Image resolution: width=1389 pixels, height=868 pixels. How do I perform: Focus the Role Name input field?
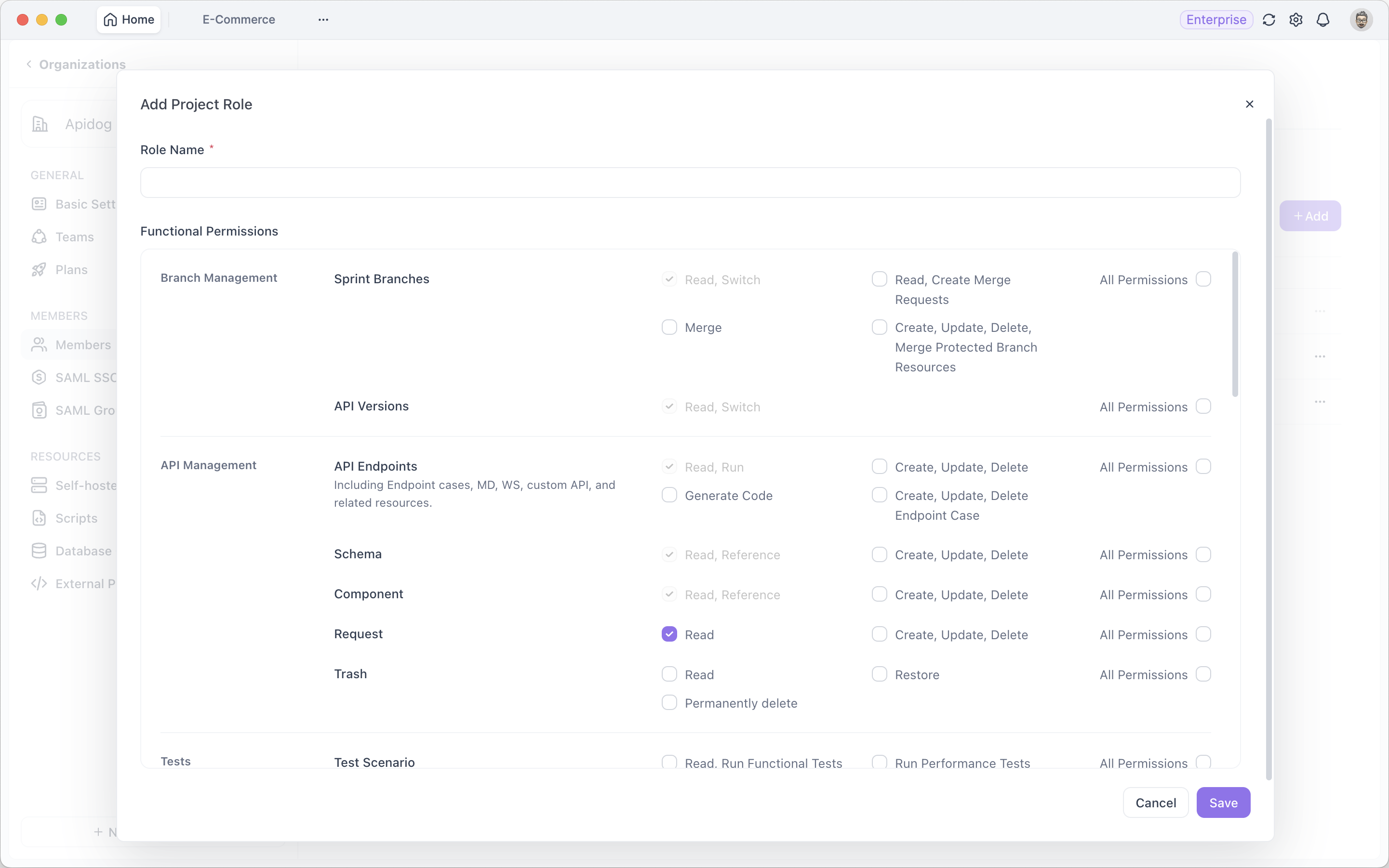[x=690, y=183]
